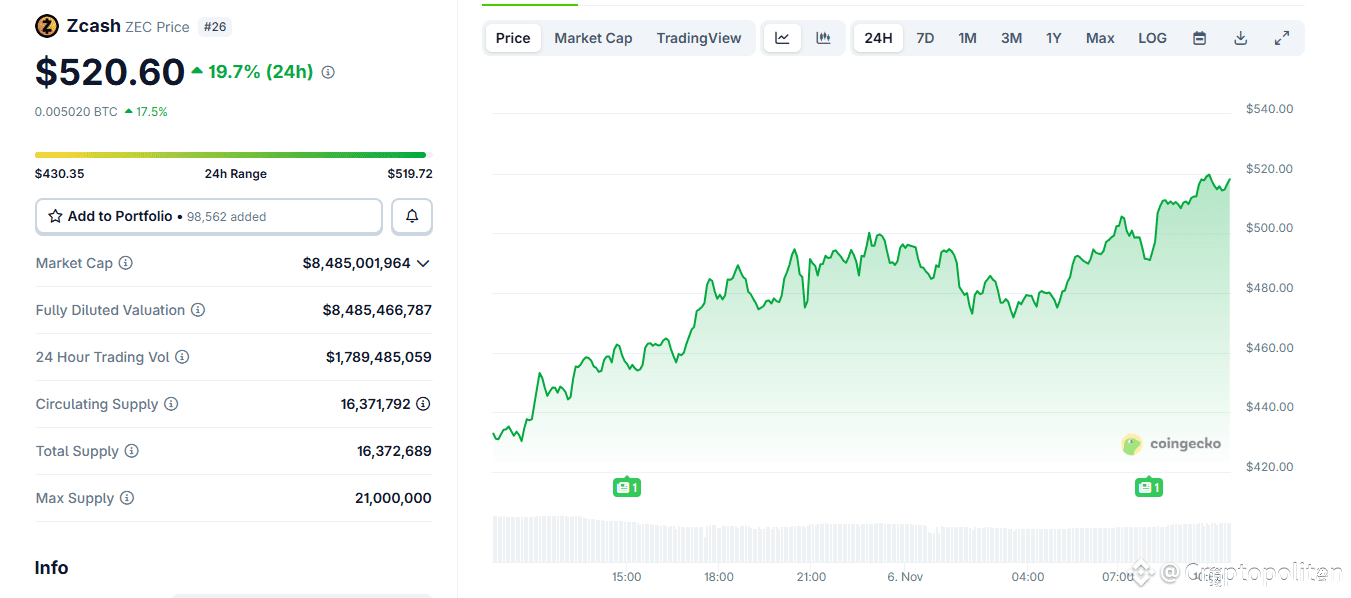This screenshot has width=1351, height=598.
Task: Enable LOG scale on the chart
Action: [x=1152, y=37]
